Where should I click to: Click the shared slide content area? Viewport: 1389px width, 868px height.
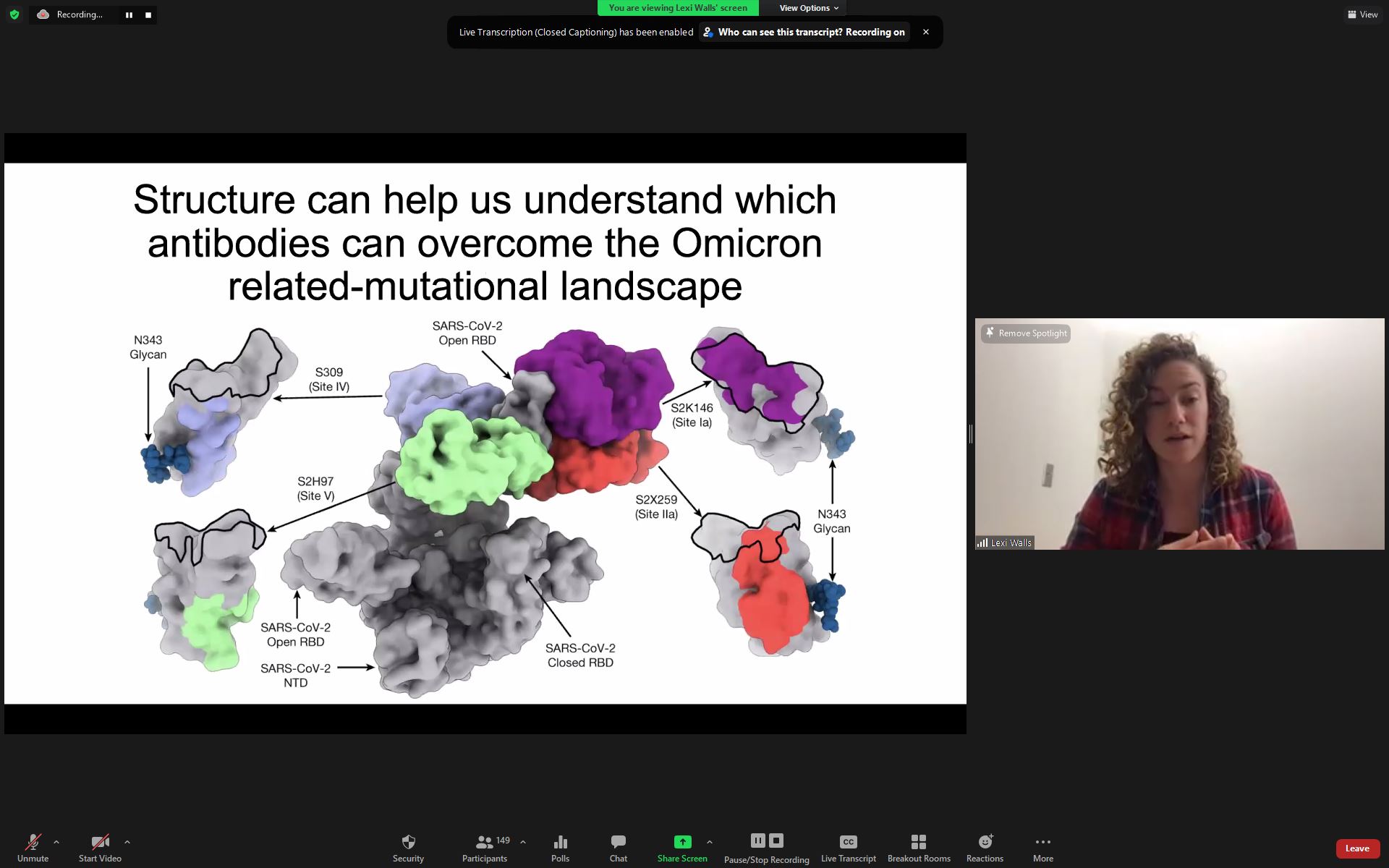pos(485,433)
